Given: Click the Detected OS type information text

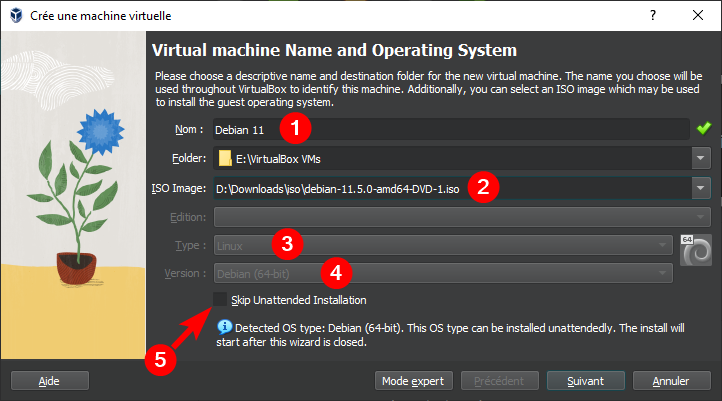Looking at the screenshot, I should click(450, 335).
